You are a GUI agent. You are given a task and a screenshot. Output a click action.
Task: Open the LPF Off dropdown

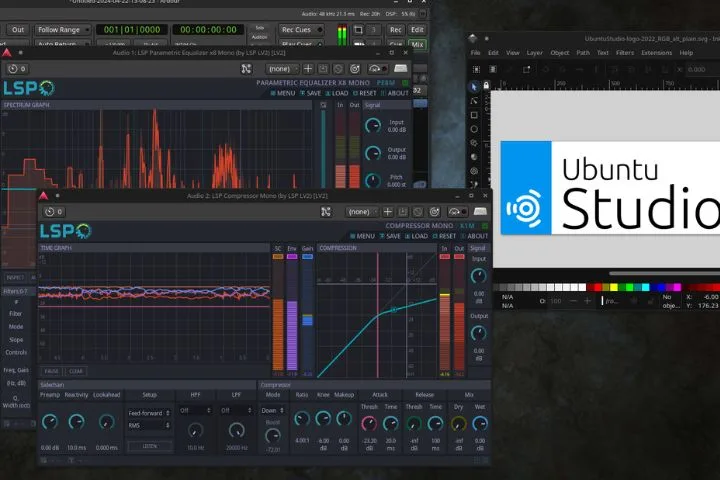236,410
